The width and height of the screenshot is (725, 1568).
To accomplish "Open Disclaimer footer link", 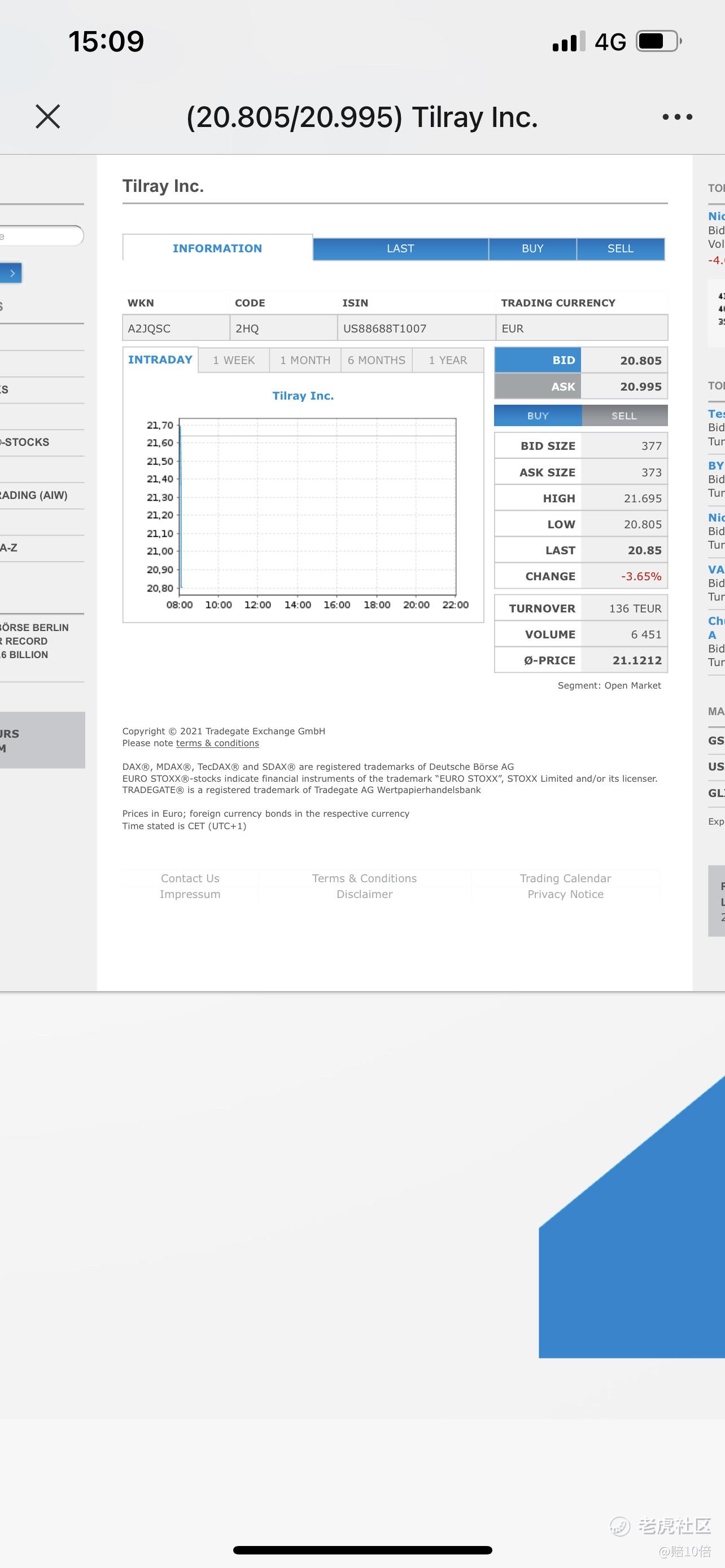I will click(x=365, y=894).
